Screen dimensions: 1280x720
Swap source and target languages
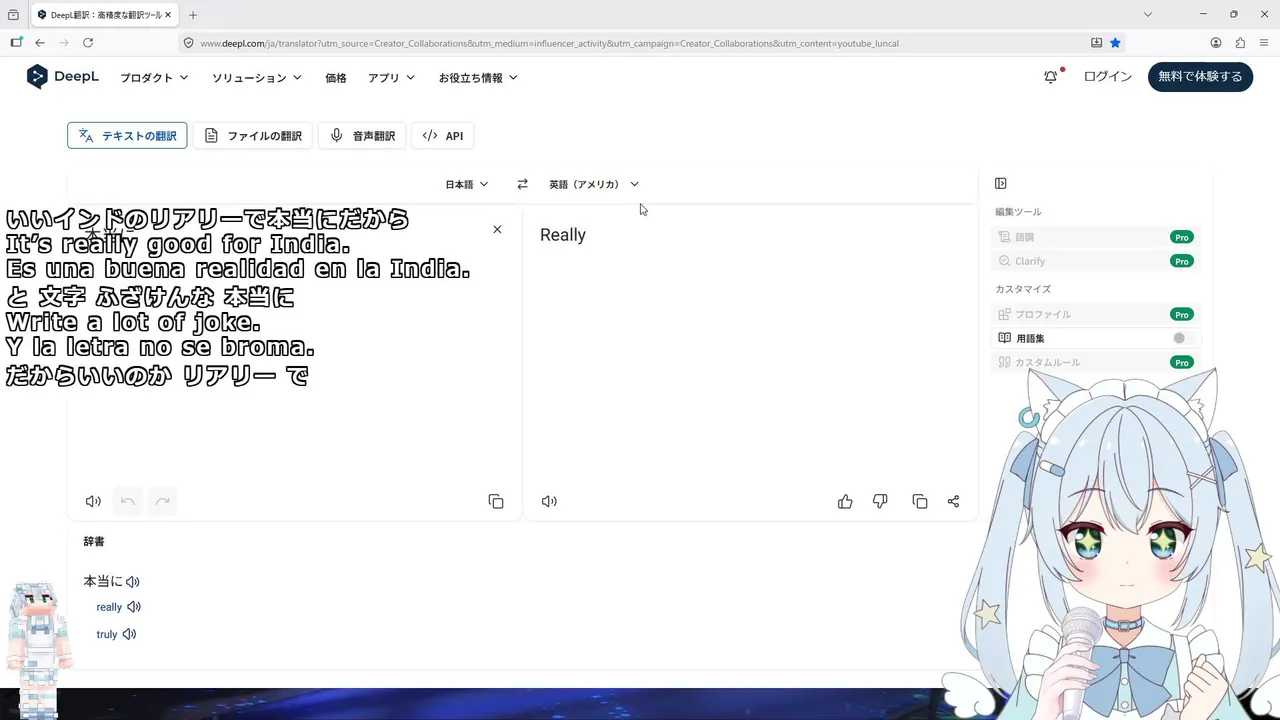(522, 184)
